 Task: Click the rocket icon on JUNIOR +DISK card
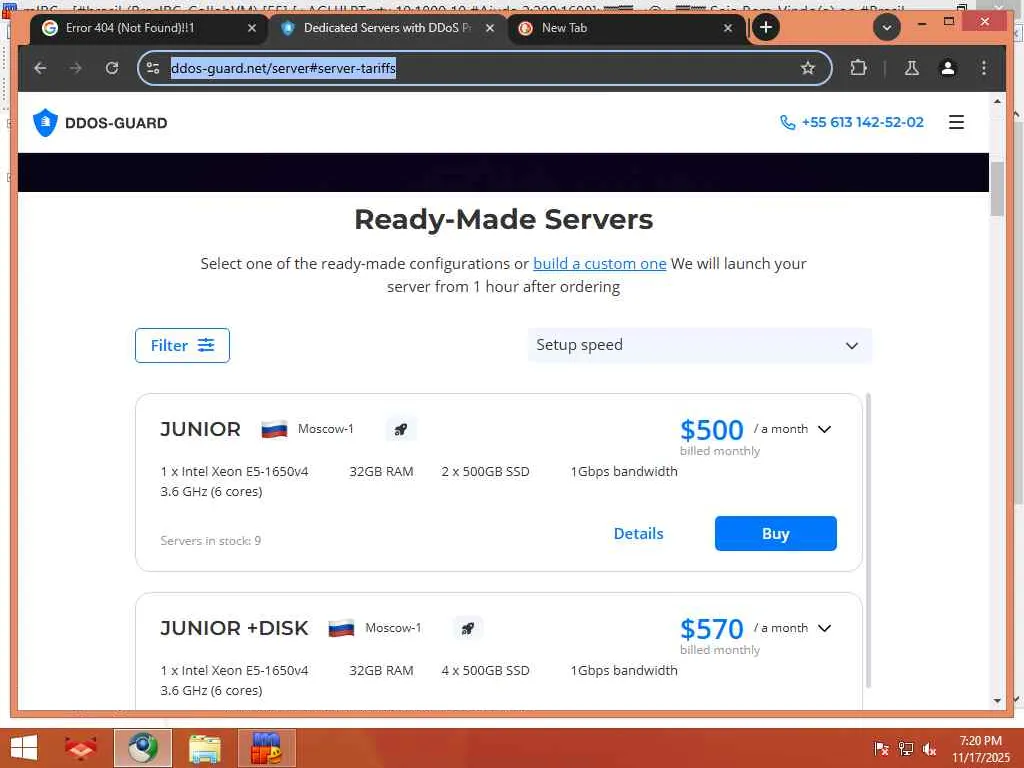coord(468,628)
